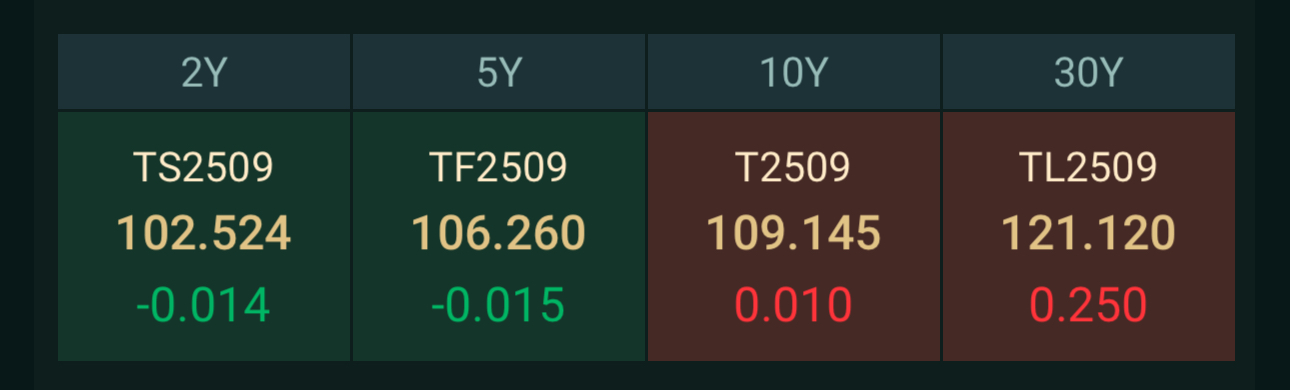Select the red 0.010 change value
1290x390 pixels.
(794, 305)
